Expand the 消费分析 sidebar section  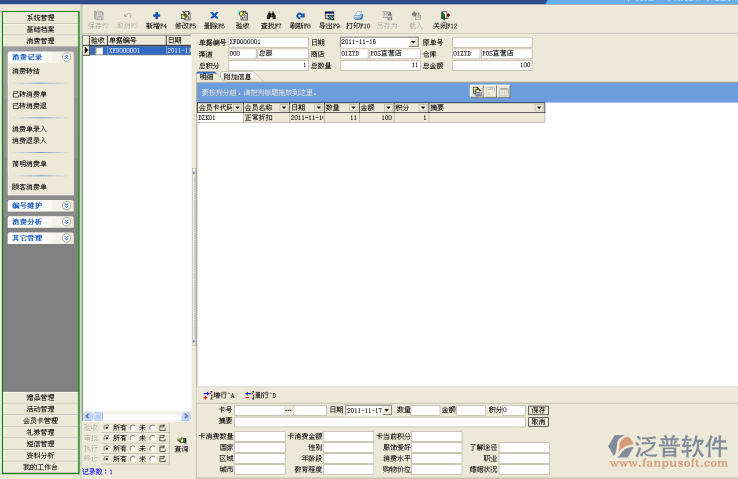pyautogui.click(x=66, y=221)
